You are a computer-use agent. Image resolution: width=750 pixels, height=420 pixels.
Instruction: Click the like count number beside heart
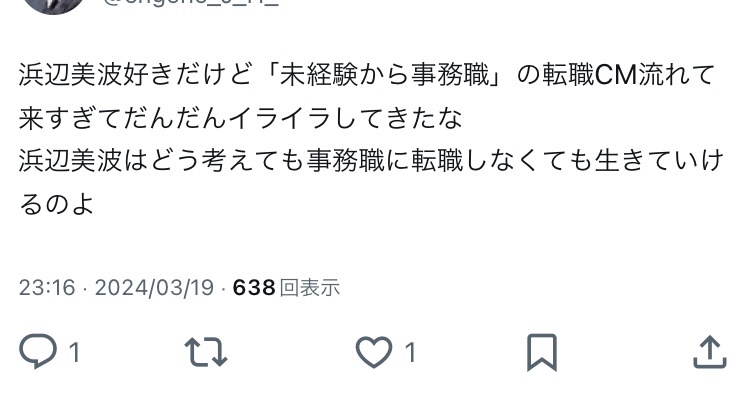tap(410, 353)
